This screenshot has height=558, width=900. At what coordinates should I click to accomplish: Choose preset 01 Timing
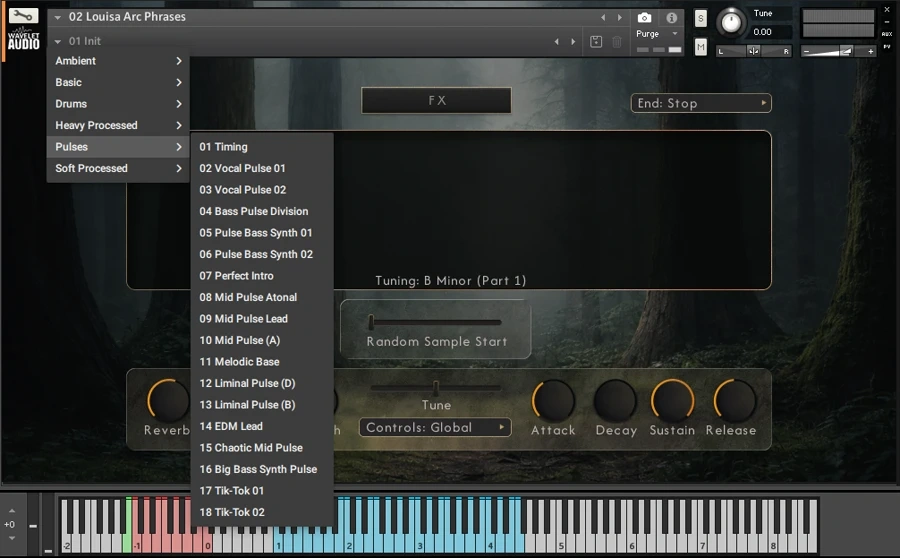[262, 147]
